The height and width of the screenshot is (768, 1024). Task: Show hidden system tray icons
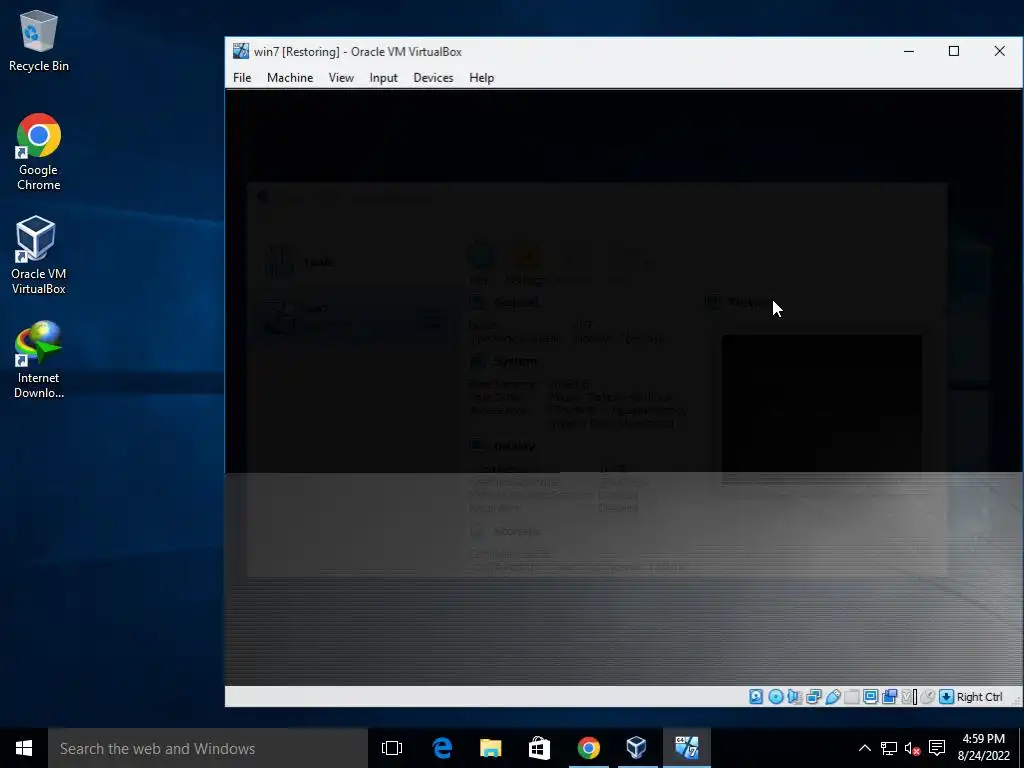pos(865,748)
